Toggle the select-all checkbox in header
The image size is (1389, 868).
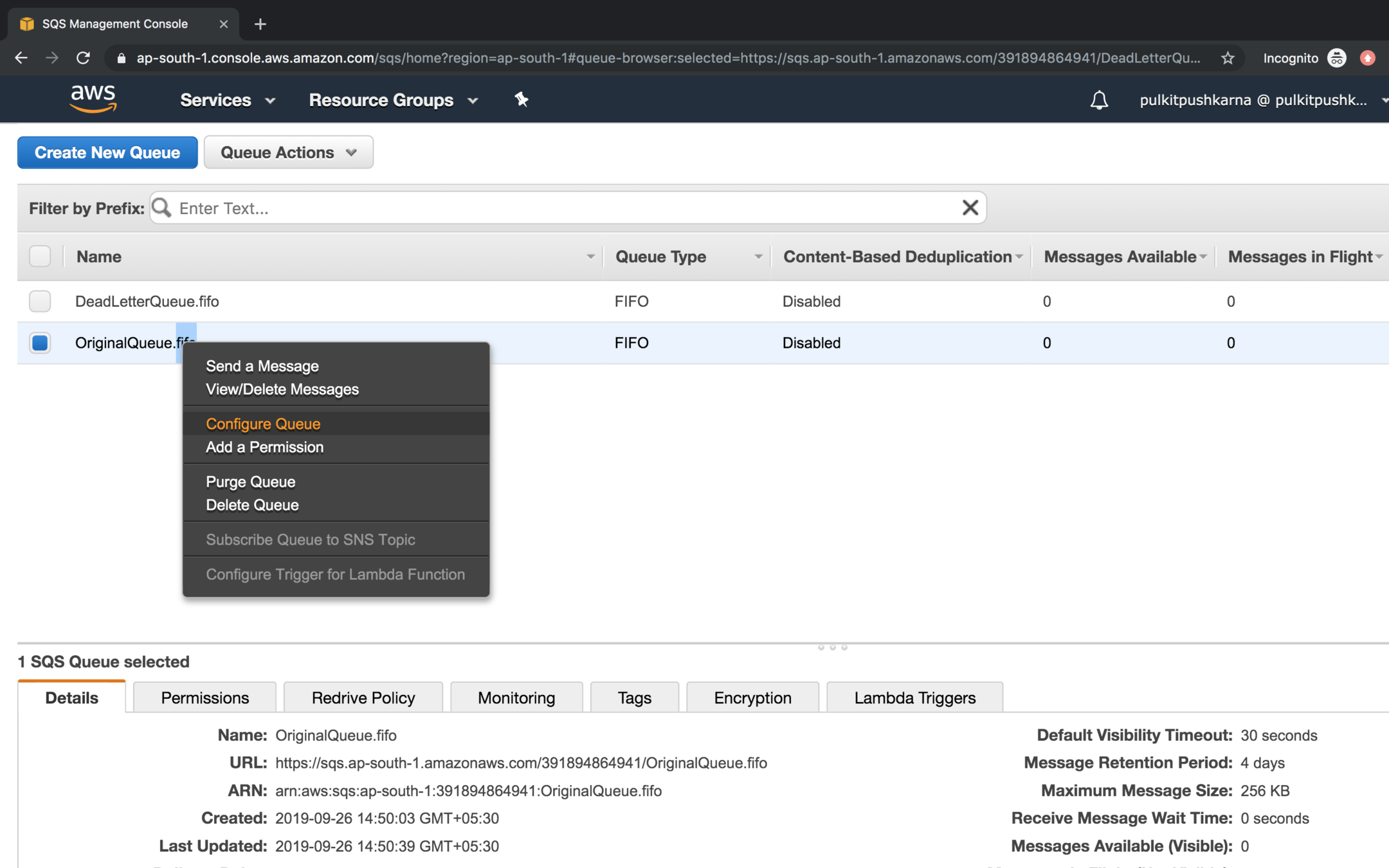40,256
